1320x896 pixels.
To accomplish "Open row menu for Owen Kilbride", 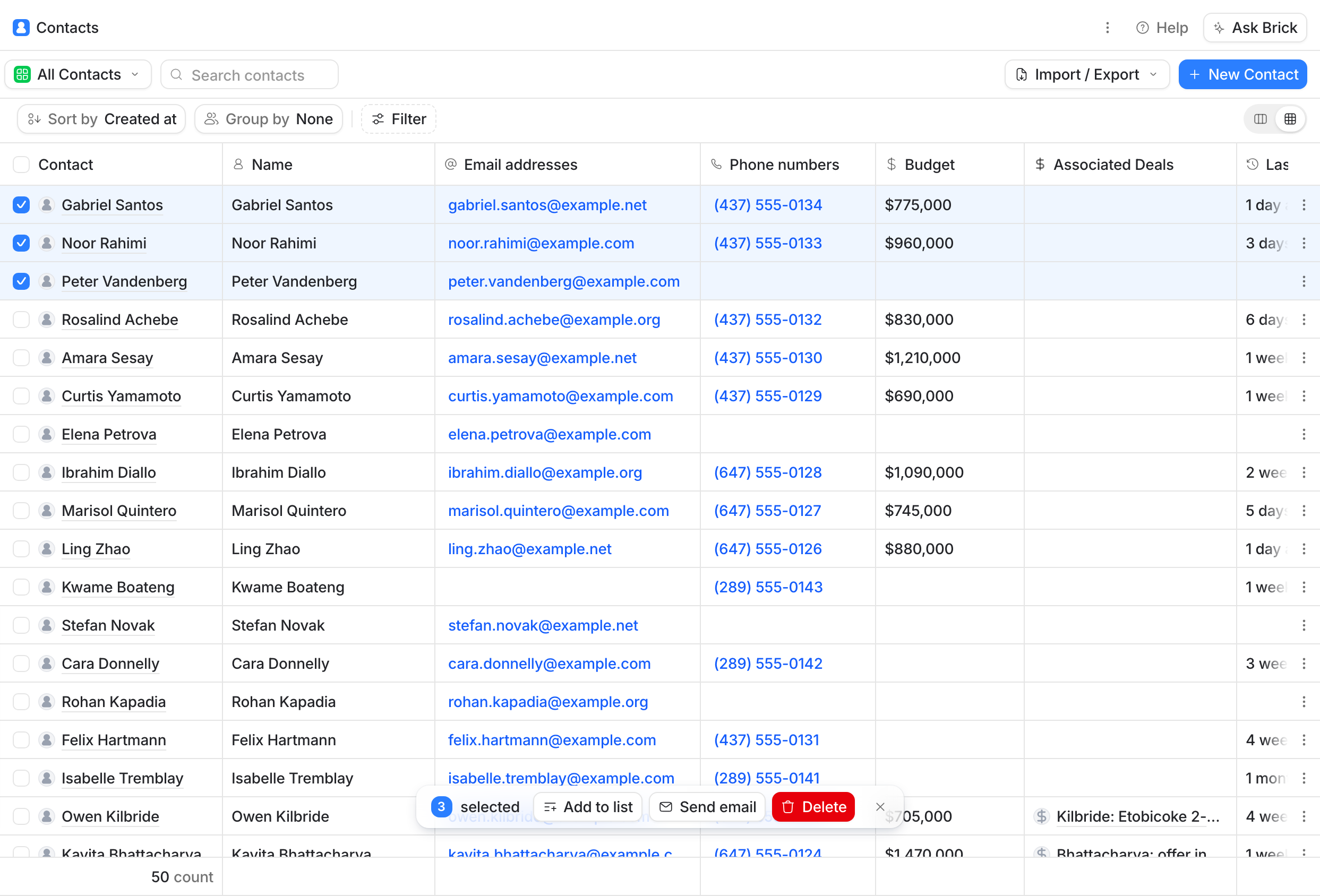I will coord(1304,816).
